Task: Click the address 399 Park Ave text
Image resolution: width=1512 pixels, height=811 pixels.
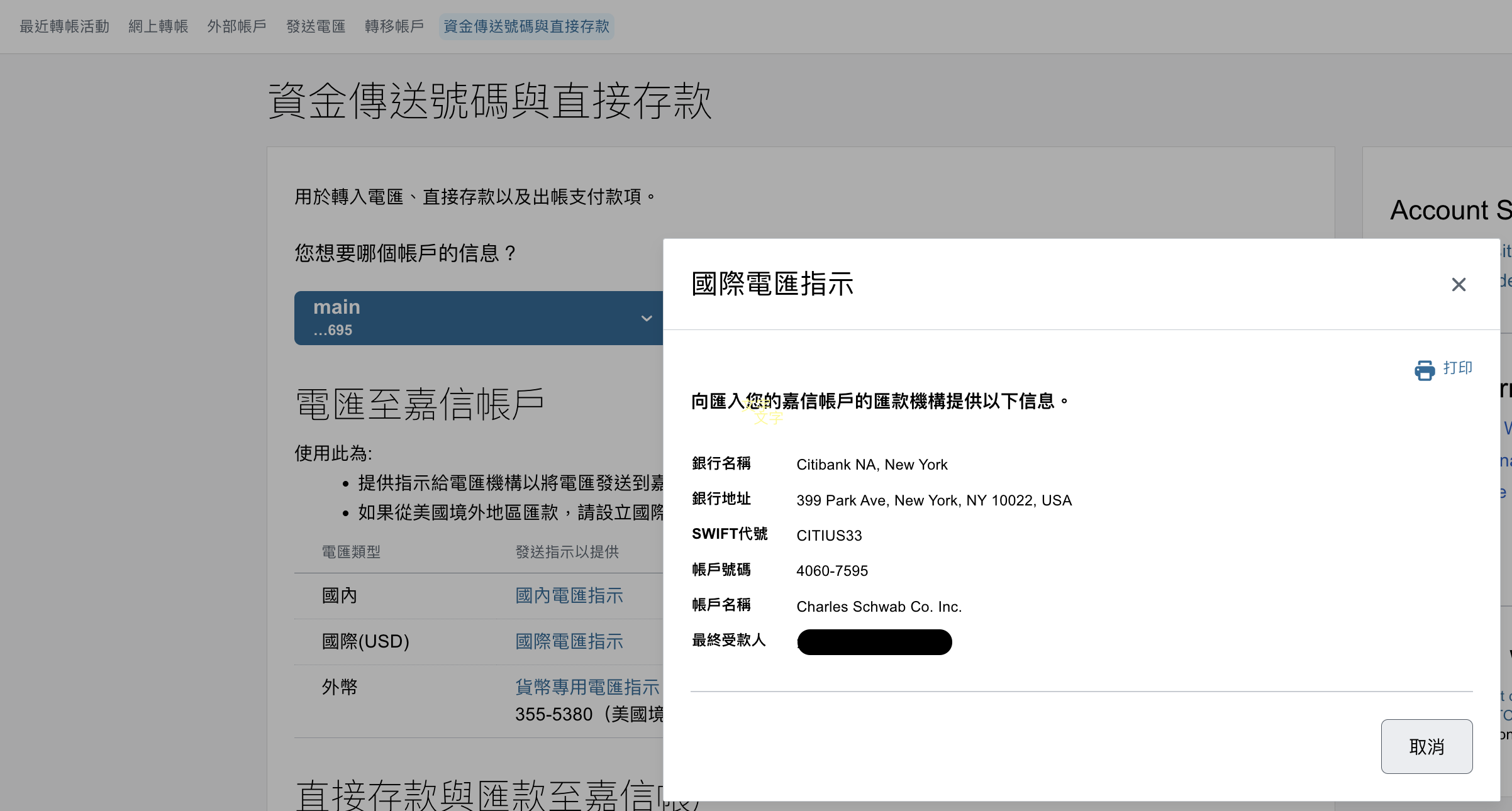Action: (934, 500)
